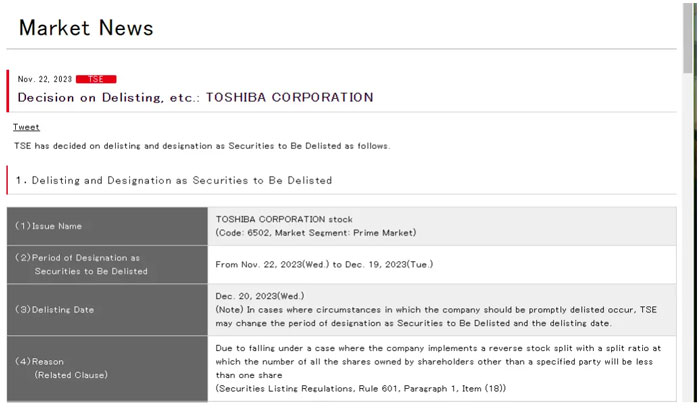Click the TOSHIBA CORPORATION stock cell text

click(x=284, y=219)
